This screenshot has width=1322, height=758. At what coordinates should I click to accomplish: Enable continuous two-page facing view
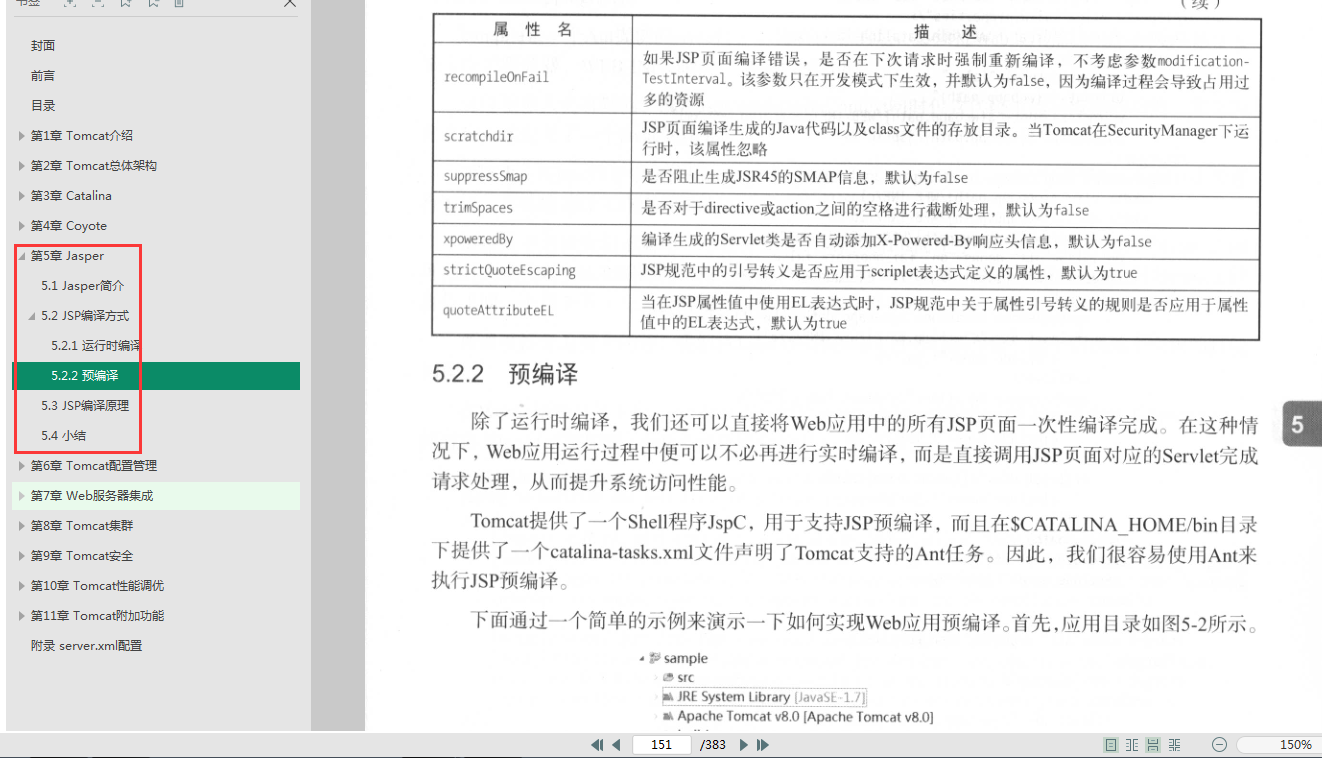(1174, 745)
